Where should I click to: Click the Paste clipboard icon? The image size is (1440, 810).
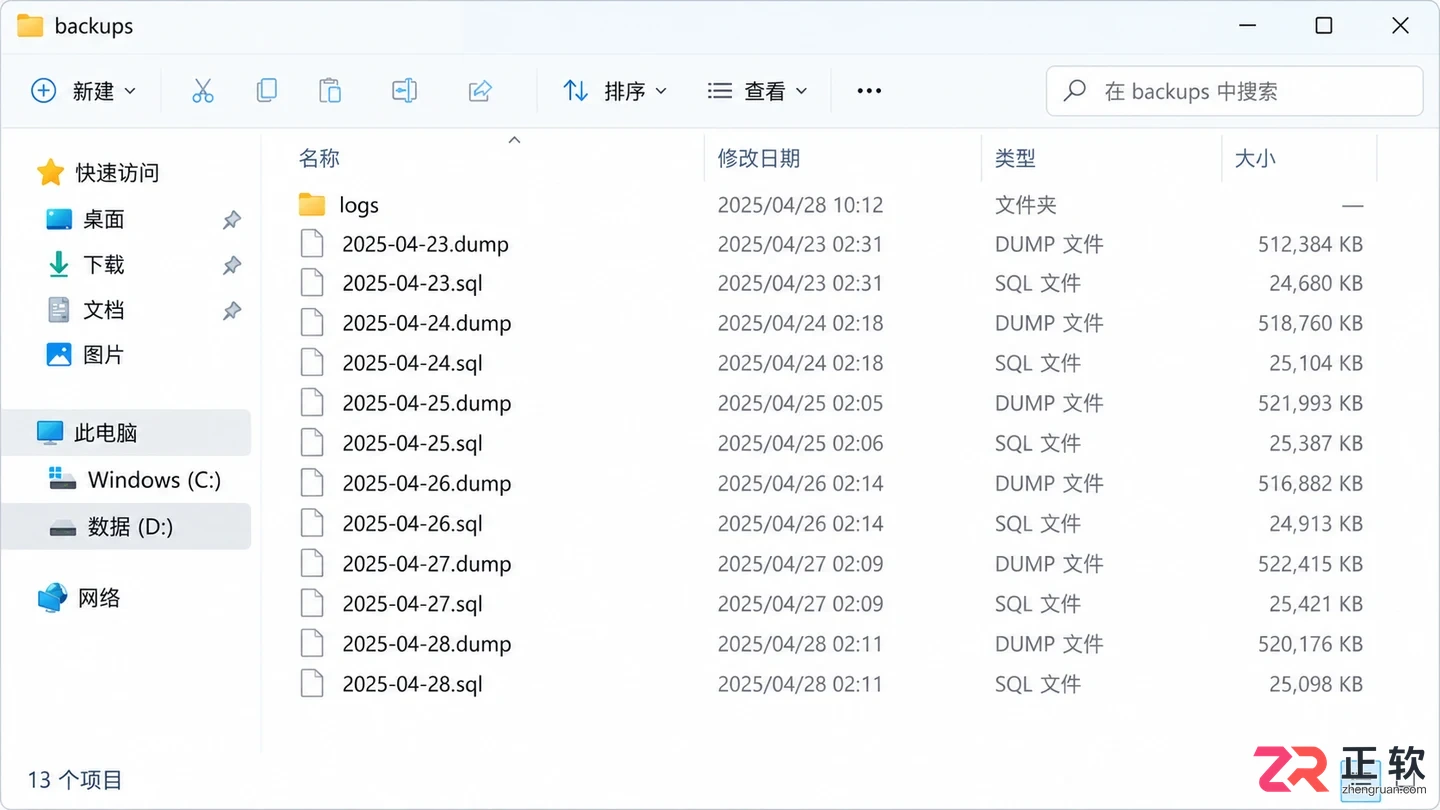click(330, 91)
